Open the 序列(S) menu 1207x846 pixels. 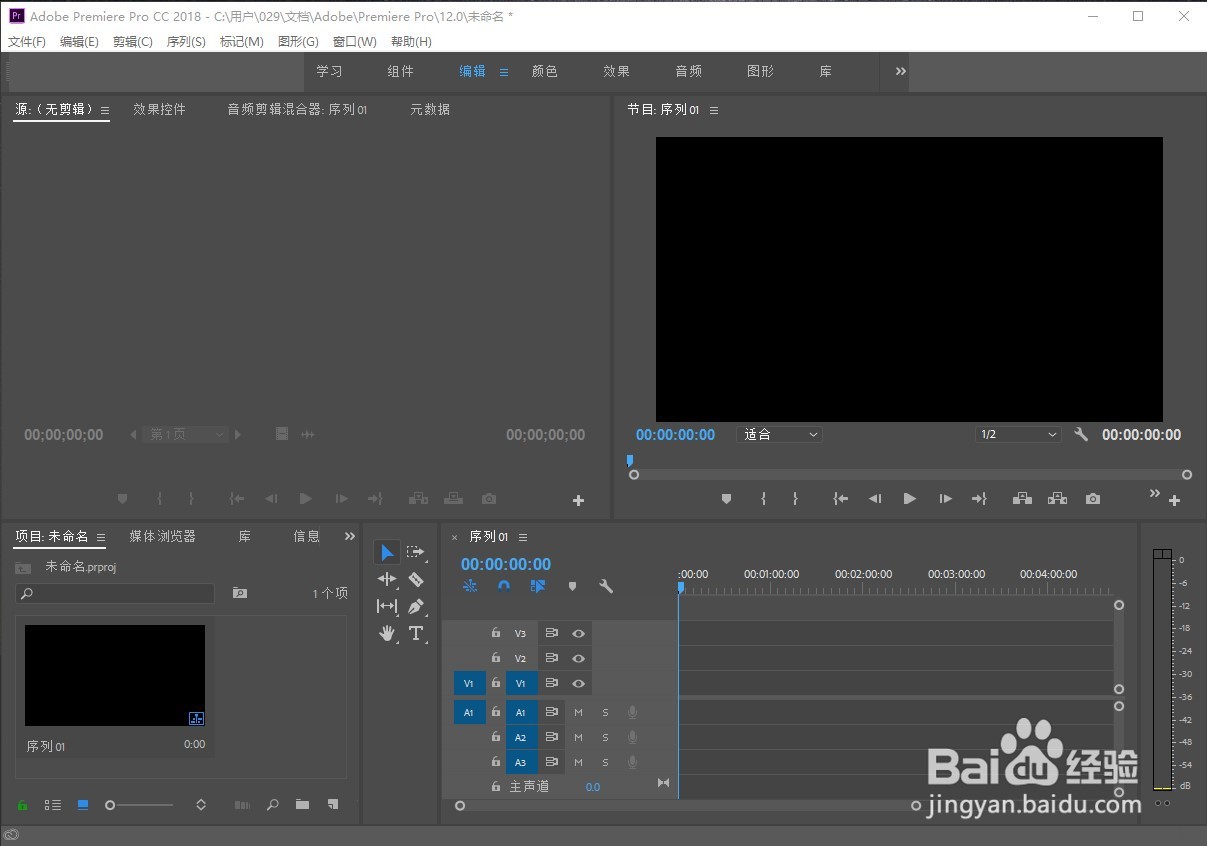tap(186, 42)
